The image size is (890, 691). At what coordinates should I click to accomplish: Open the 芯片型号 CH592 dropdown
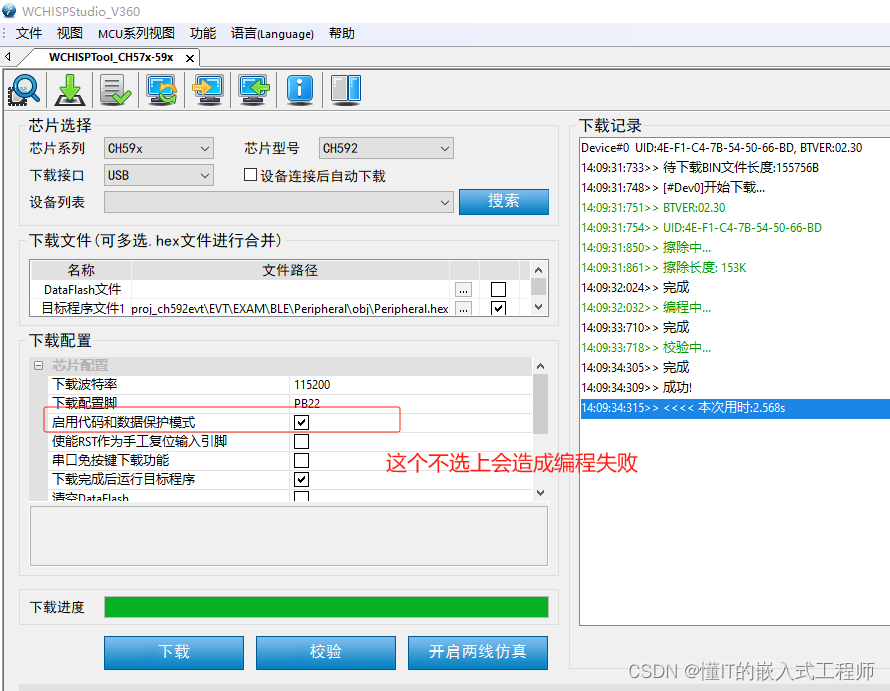386,148
